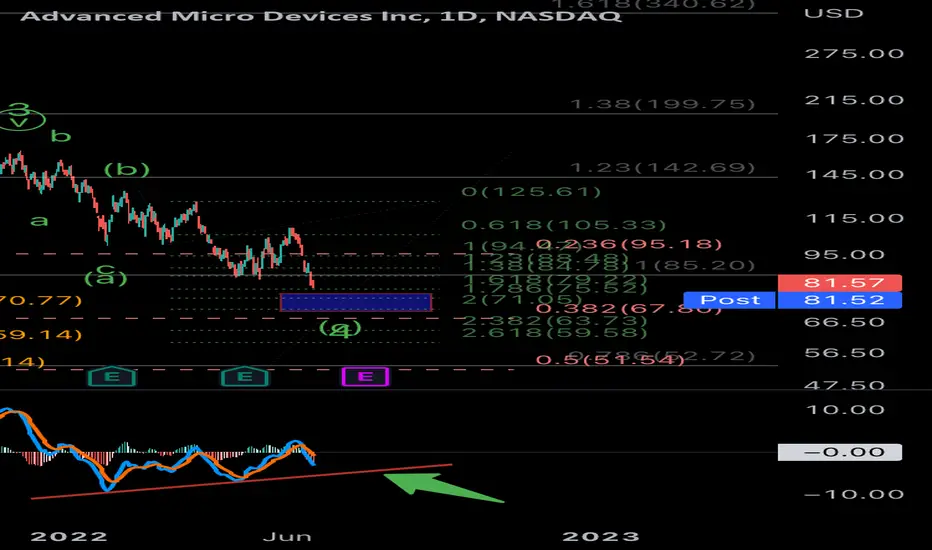Select the 1.38(199.75) Fibonacci level label
Image resolution: width=932 pixels, height=550 pixels.
tap(662, 105)
